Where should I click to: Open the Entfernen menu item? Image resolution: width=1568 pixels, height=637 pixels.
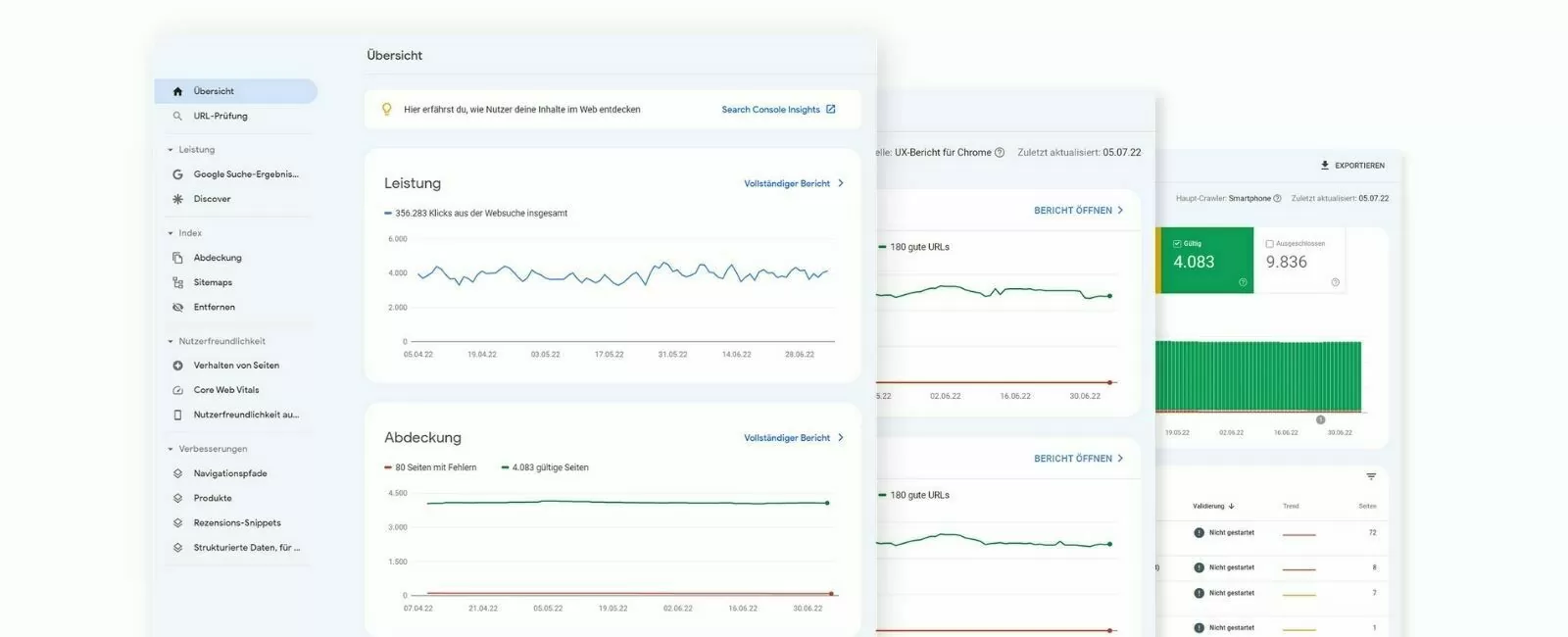pyautogui.click(x=214, y=307)
